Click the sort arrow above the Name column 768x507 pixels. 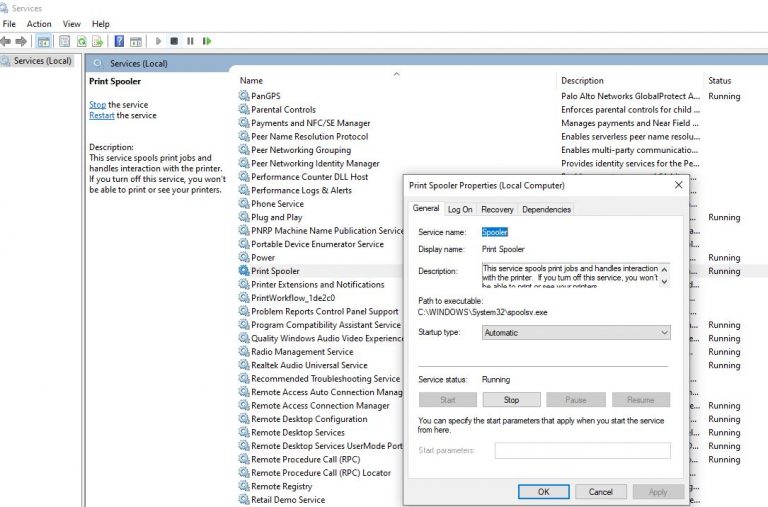click(397, 74)
